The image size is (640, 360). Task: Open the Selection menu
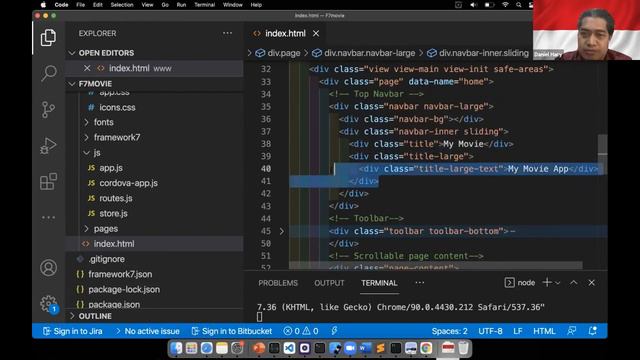(x=122, y=5)
